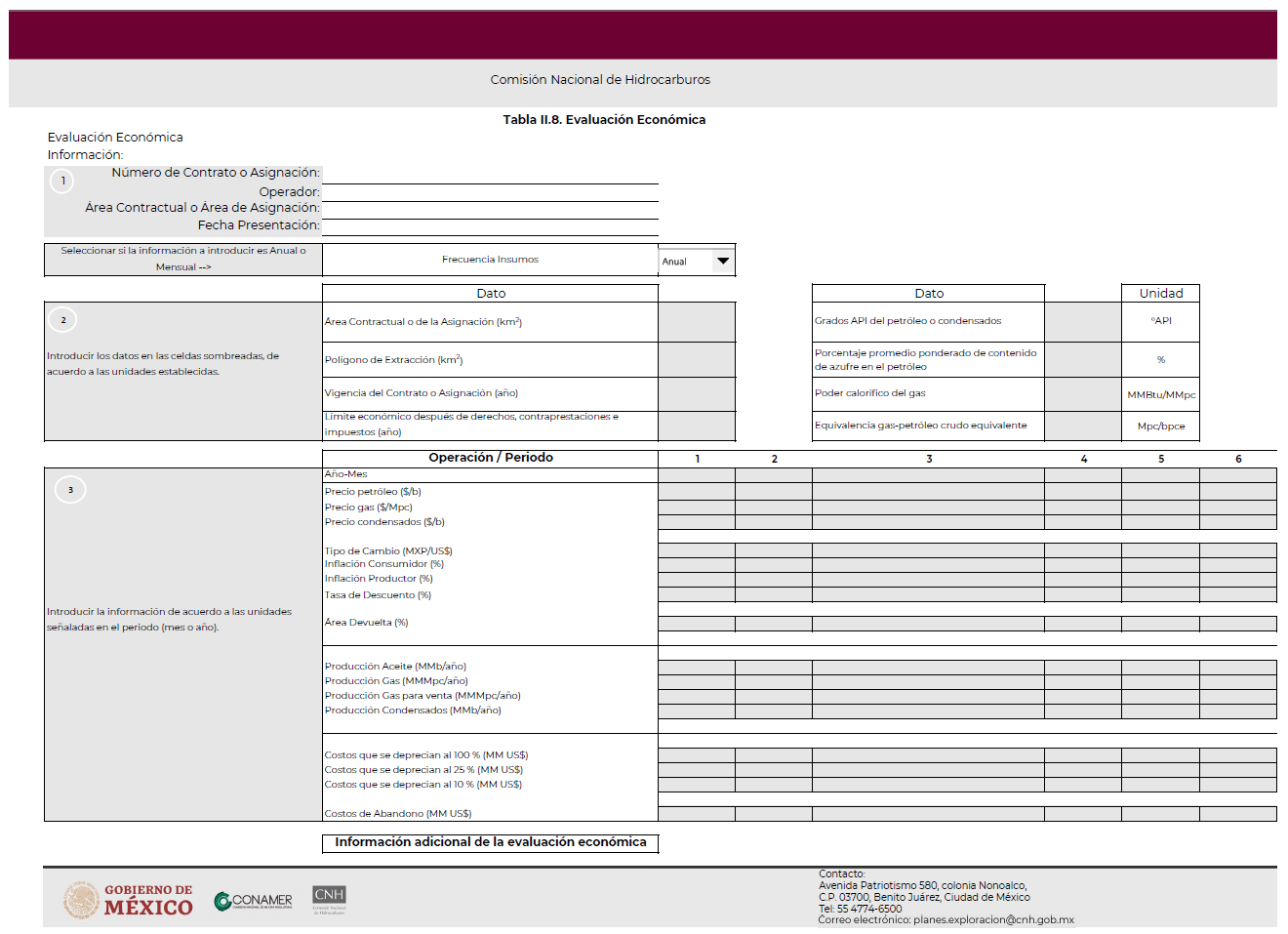Viewport: 1288px width, 934px height.
Task: Click the circled step 1 marker
Action: point(62,181)
